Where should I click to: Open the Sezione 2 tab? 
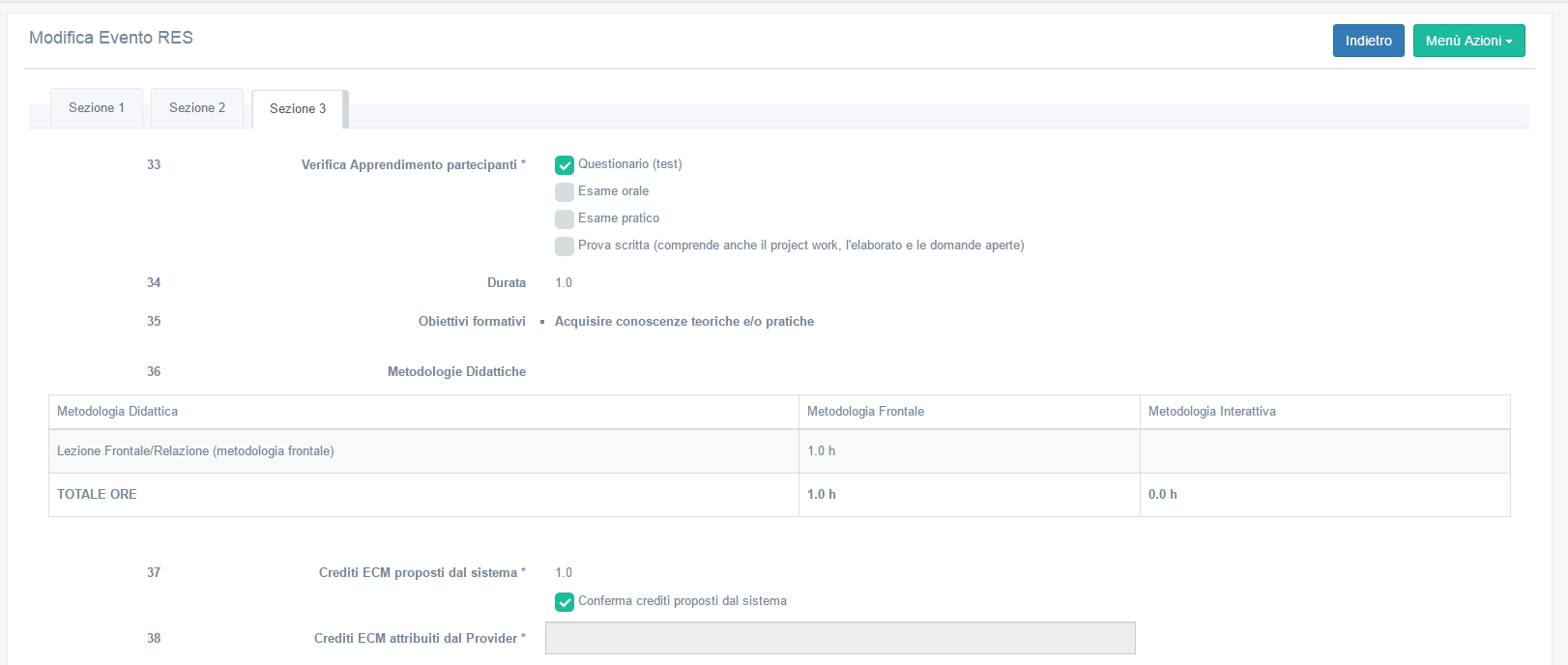pos(197,108)
